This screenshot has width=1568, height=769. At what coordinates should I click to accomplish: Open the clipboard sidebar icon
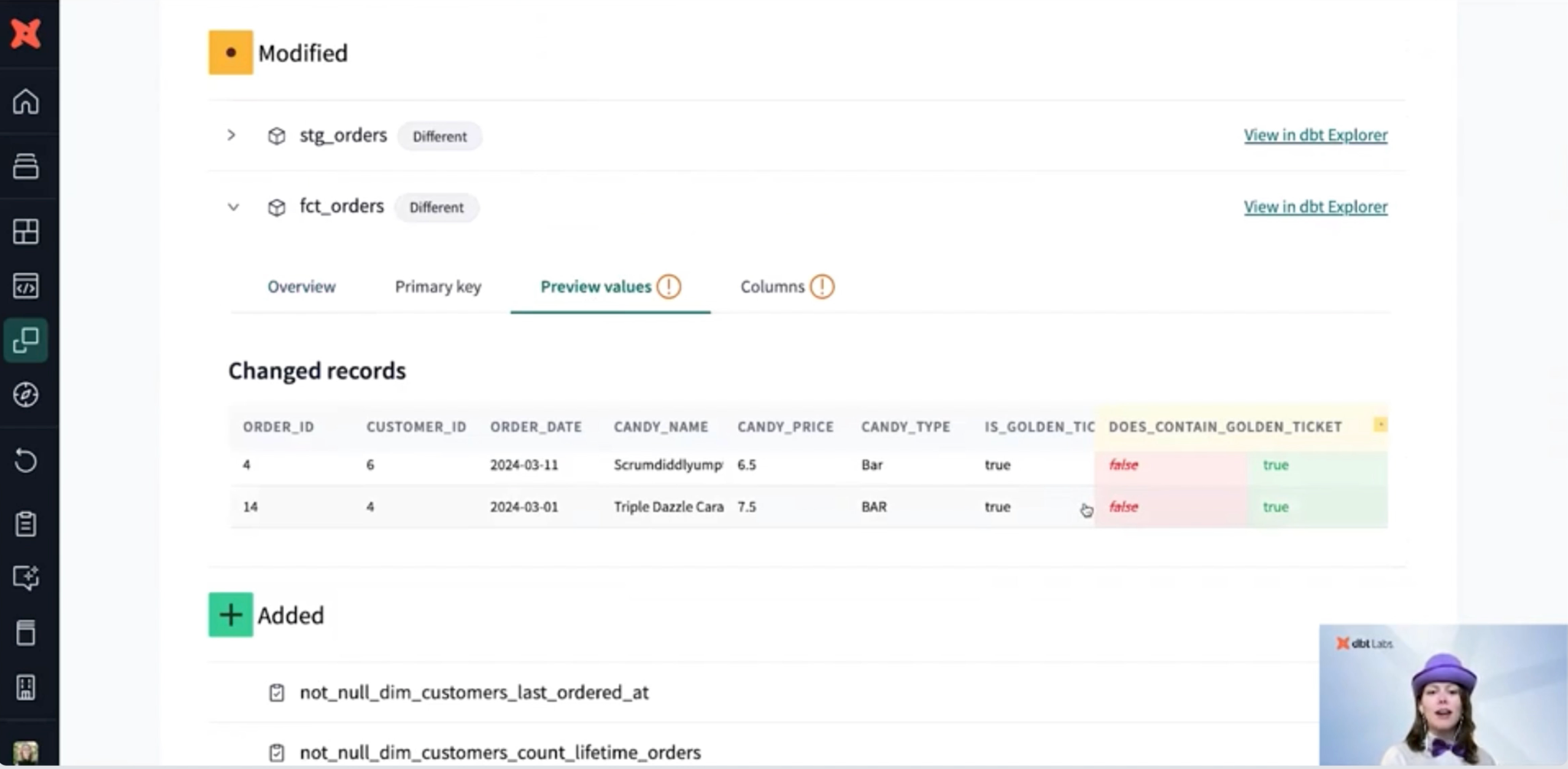pos(25,524)
